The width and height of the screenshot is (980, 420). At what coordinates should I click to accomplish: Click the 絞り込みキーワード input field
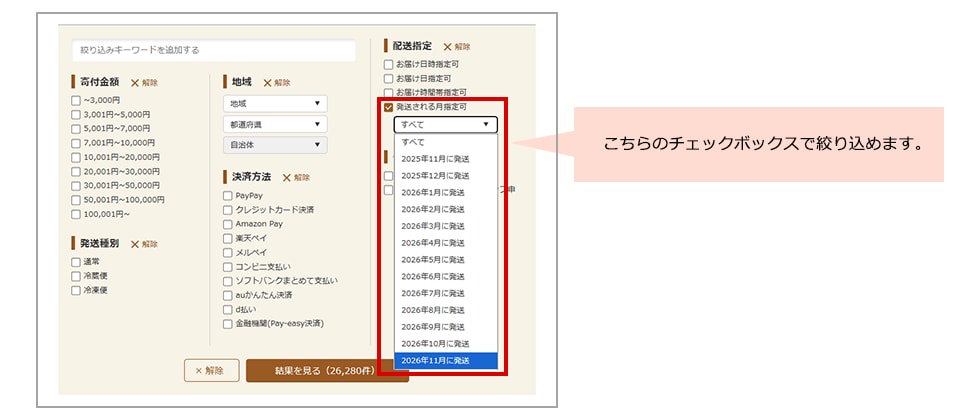tap(214, 50)
